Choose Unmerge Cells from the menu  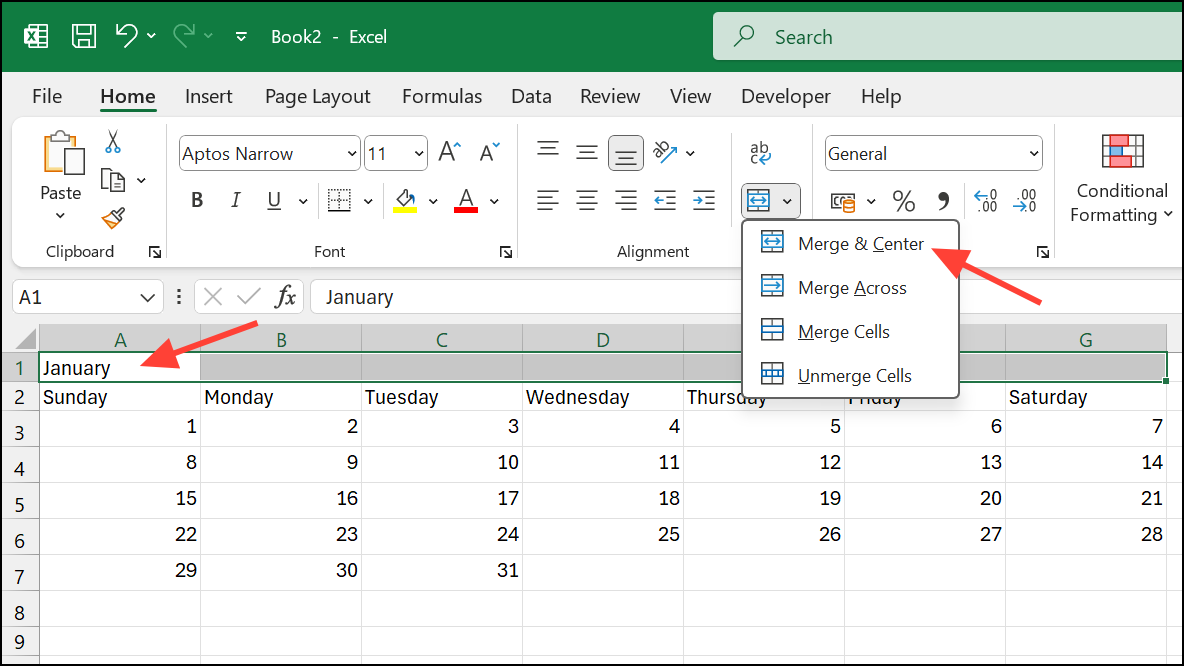pyautogui.click(x=854, y=376)
